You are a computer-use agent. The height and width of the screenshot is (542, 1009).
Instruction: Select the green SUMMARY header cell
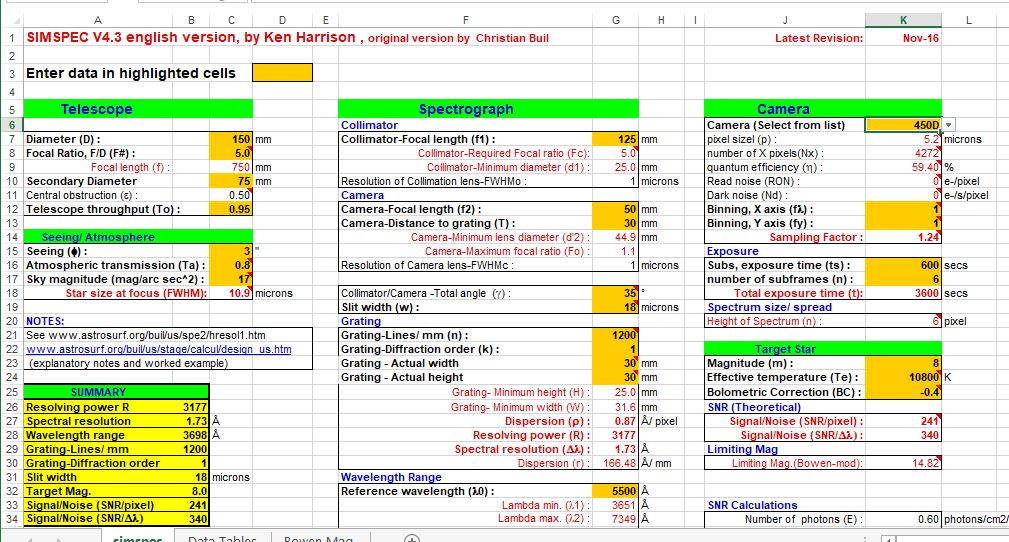[116, 392]
